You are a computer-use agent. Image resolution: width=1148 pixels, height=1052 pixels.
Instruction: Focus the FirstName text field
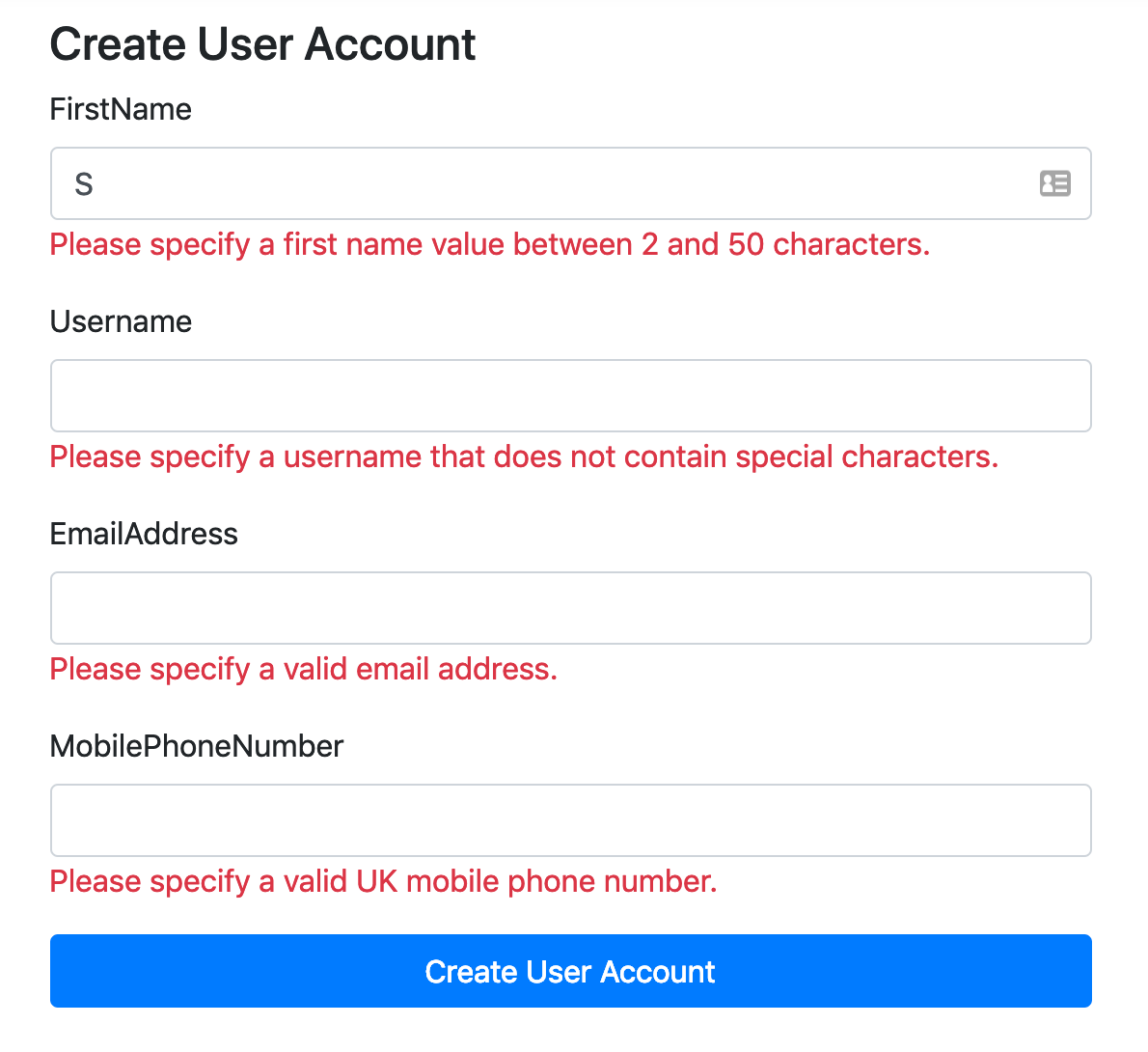[x=570, y=183]
